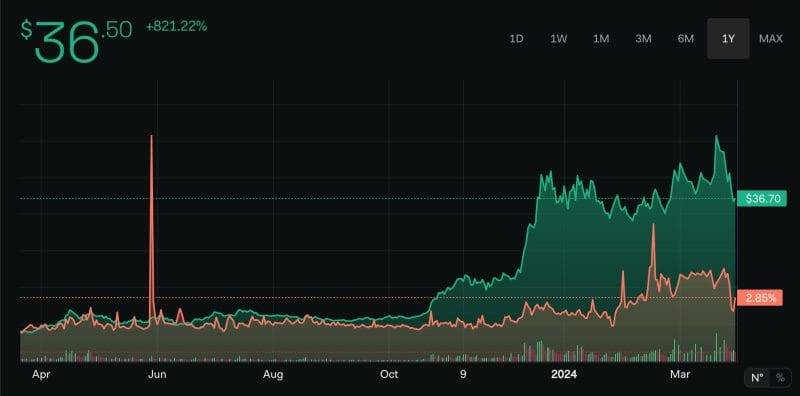Choose the 6M time range
The height and width of the screenshot is (396, 800).
[x=686, y=39]
